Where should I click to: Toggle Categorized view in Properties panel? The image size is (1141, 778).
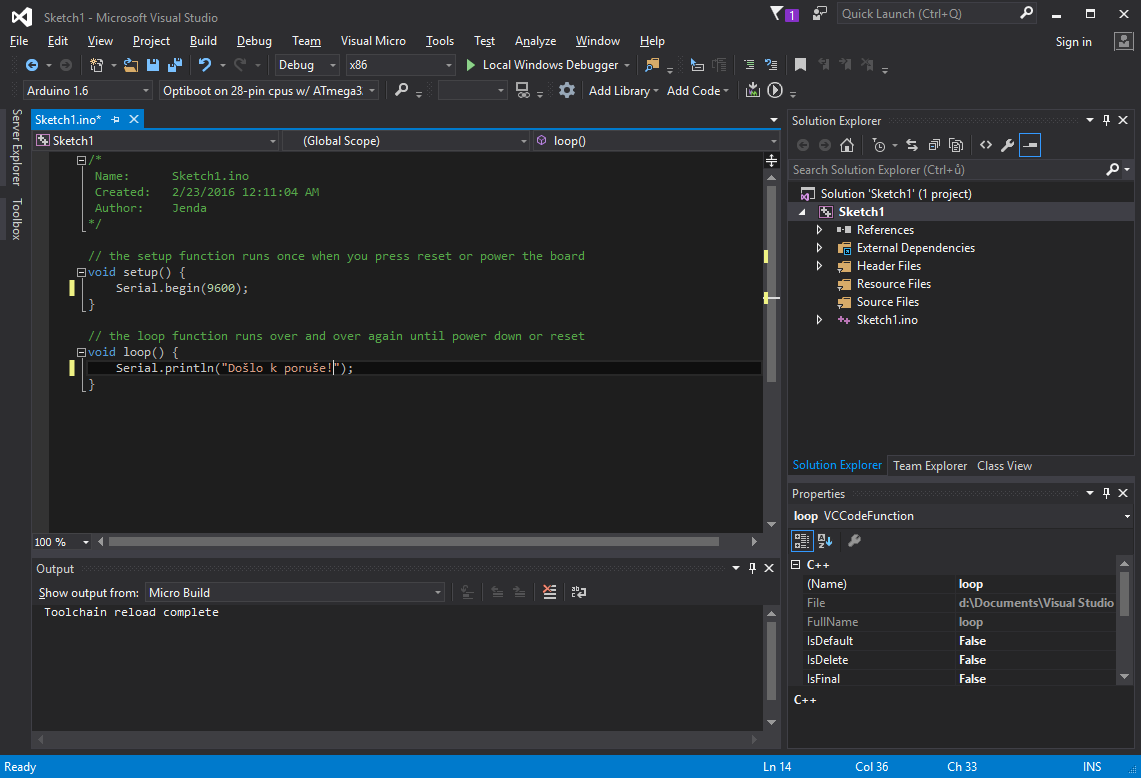(802, 541)
